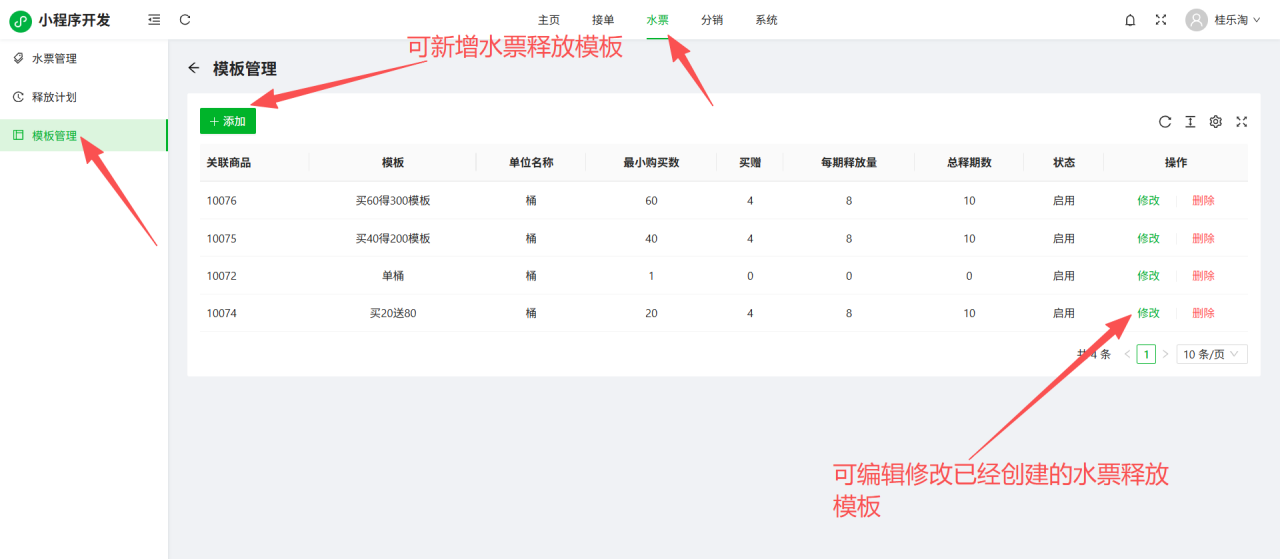
Task: Click 删除 for the 单桶 row
Action: tap(1203, 276)
